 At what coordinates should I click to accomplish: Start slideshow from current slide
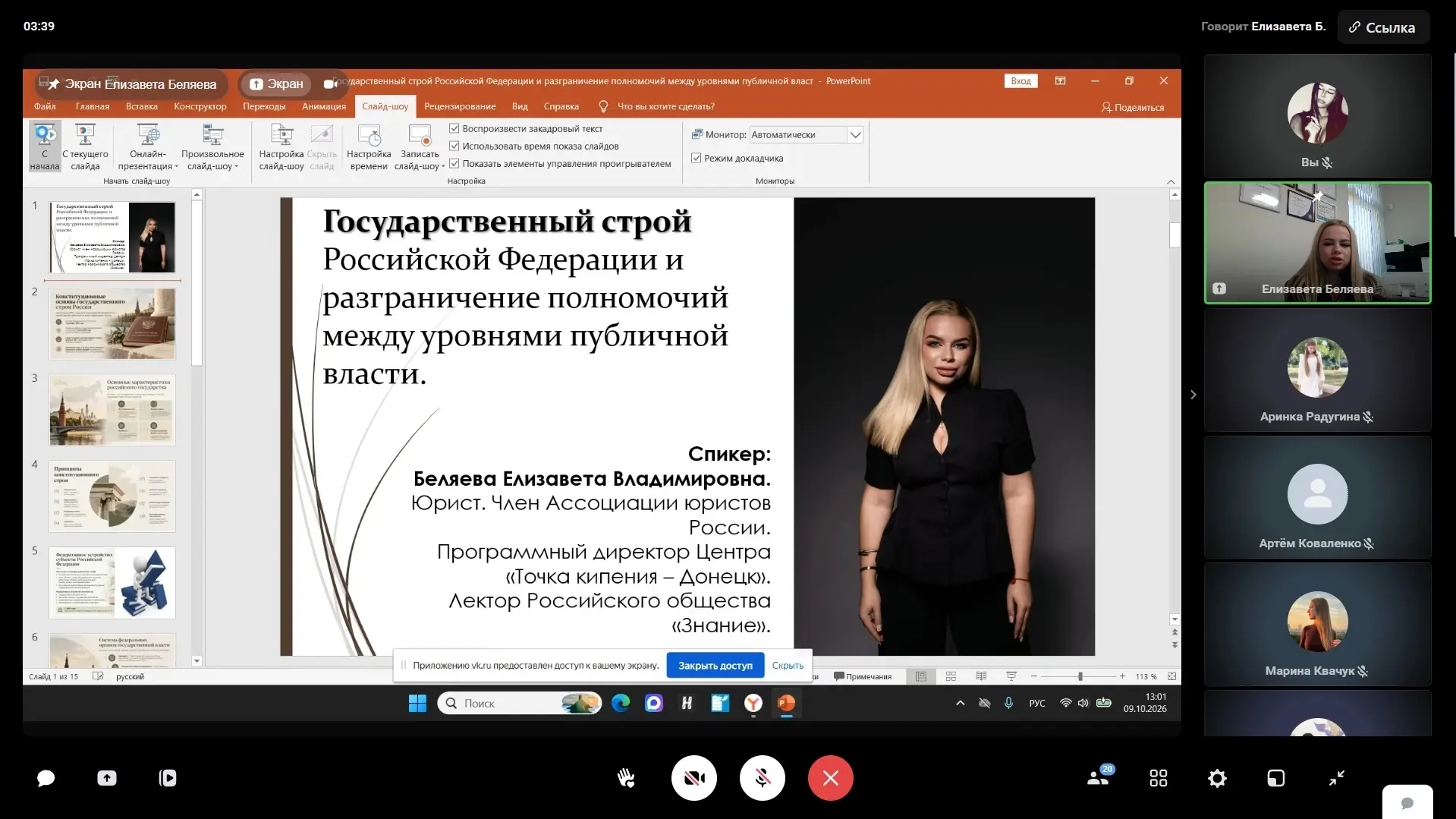click(85, 146)
